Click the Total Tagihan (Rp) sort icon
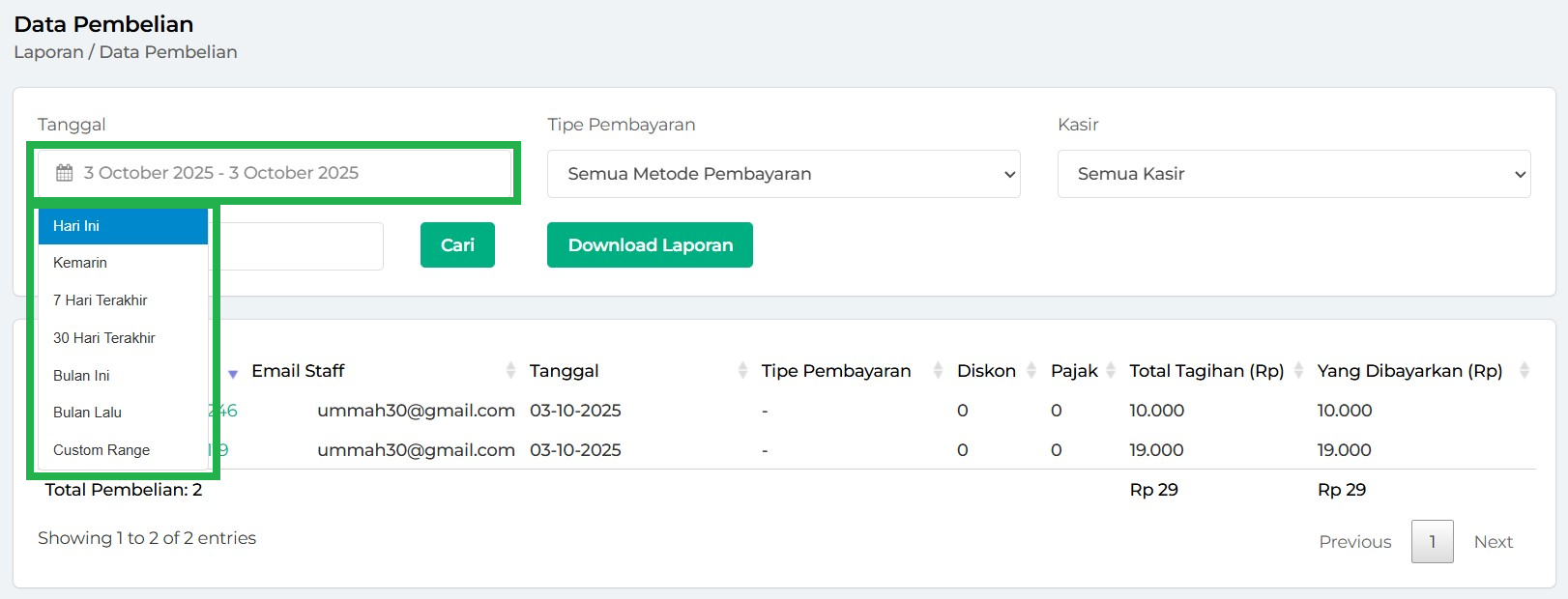1568x599 pixels. [1298, 371]
